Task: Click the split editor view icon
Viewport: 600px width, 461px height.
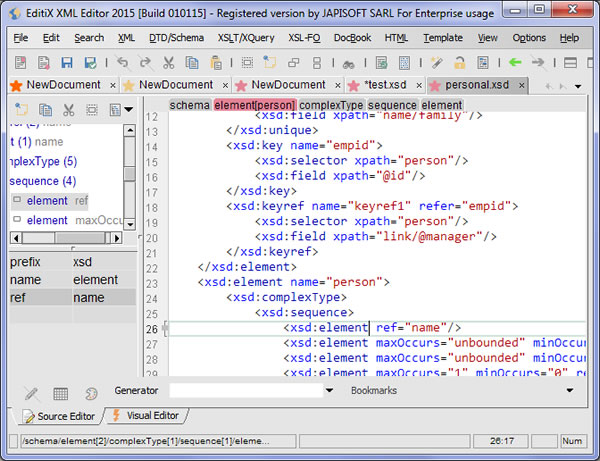Action: coord(570,62)
